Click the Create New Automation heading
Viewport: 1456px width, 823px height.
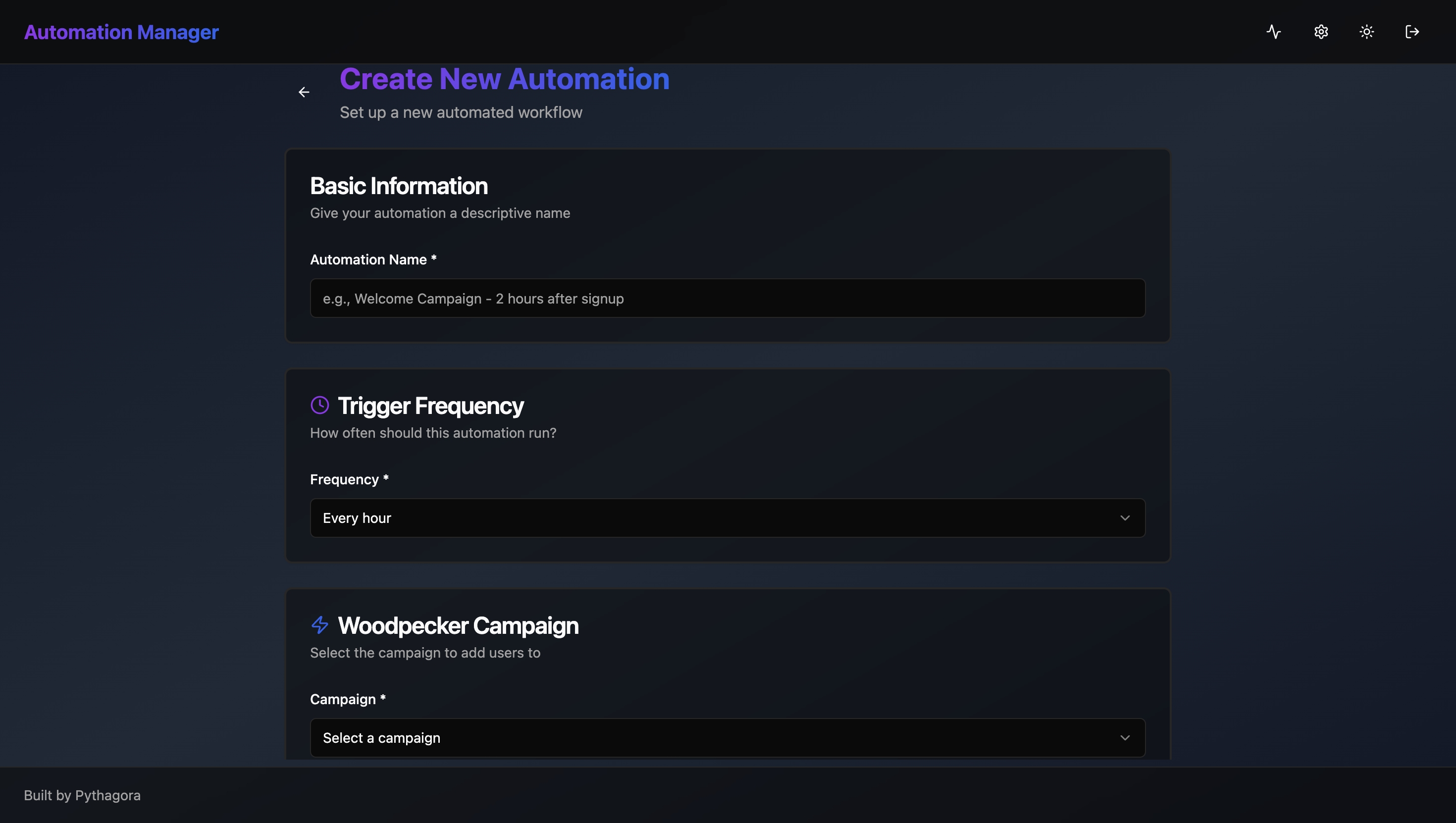pos(504,79)
